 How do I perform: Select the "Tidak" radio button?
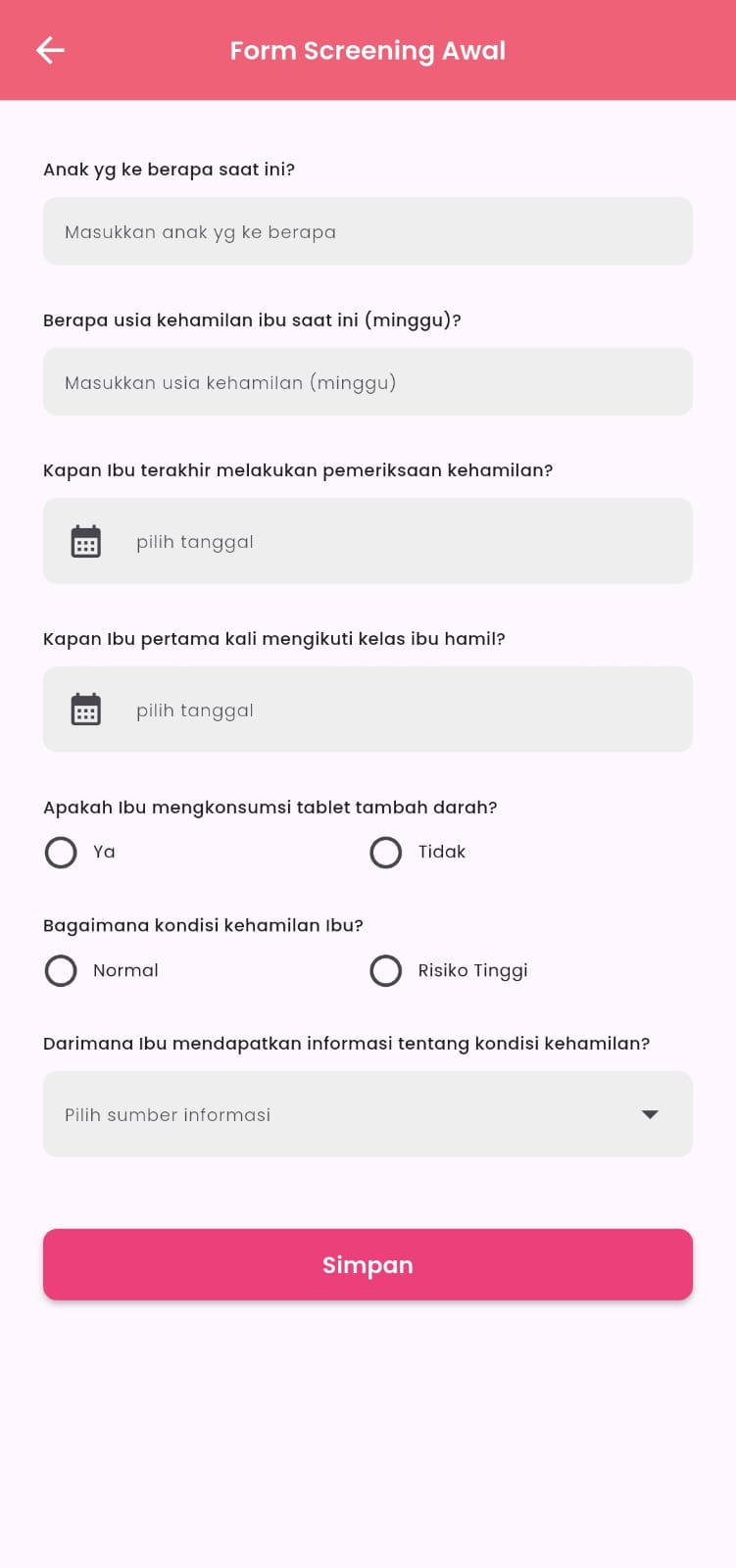click(386, 853)
